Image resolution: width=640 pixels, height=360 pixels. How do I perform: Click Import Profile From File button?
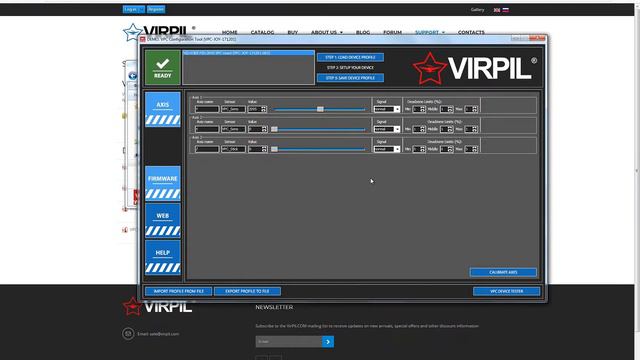click(x=178, y=291)
